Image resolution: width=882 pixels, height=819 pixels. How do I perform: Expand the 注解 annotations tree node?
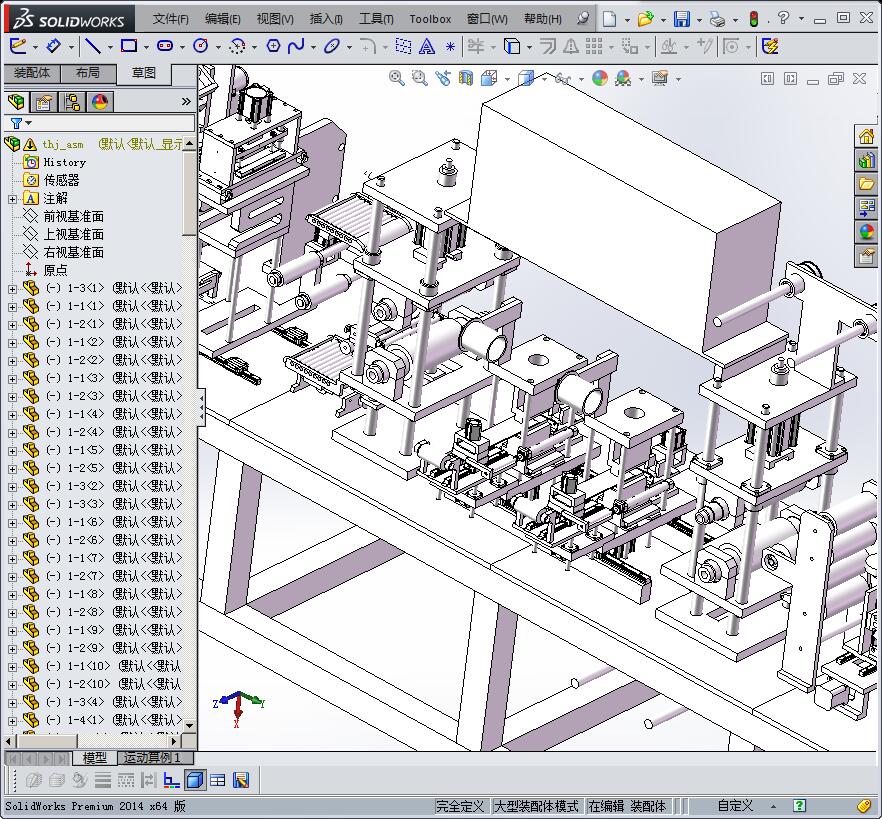[12, 199]
